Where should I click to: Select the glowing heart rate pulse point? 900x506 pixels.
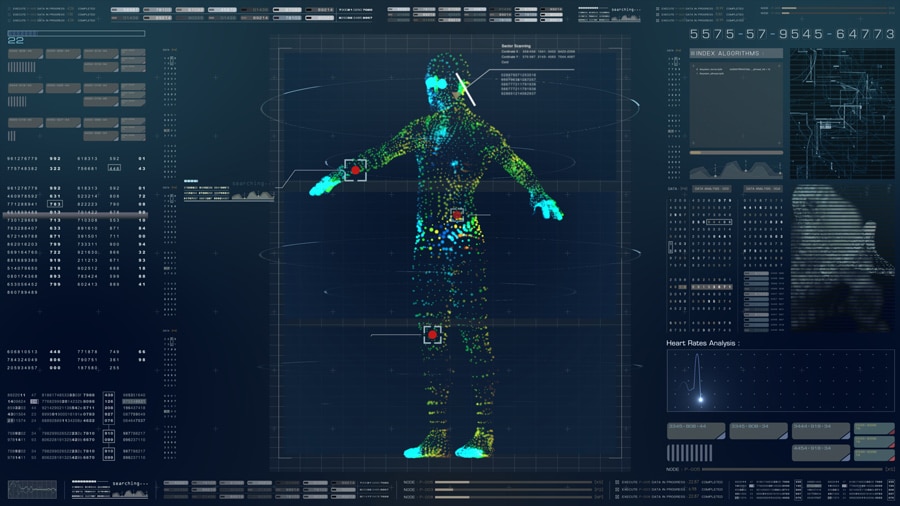pos(700,399)
